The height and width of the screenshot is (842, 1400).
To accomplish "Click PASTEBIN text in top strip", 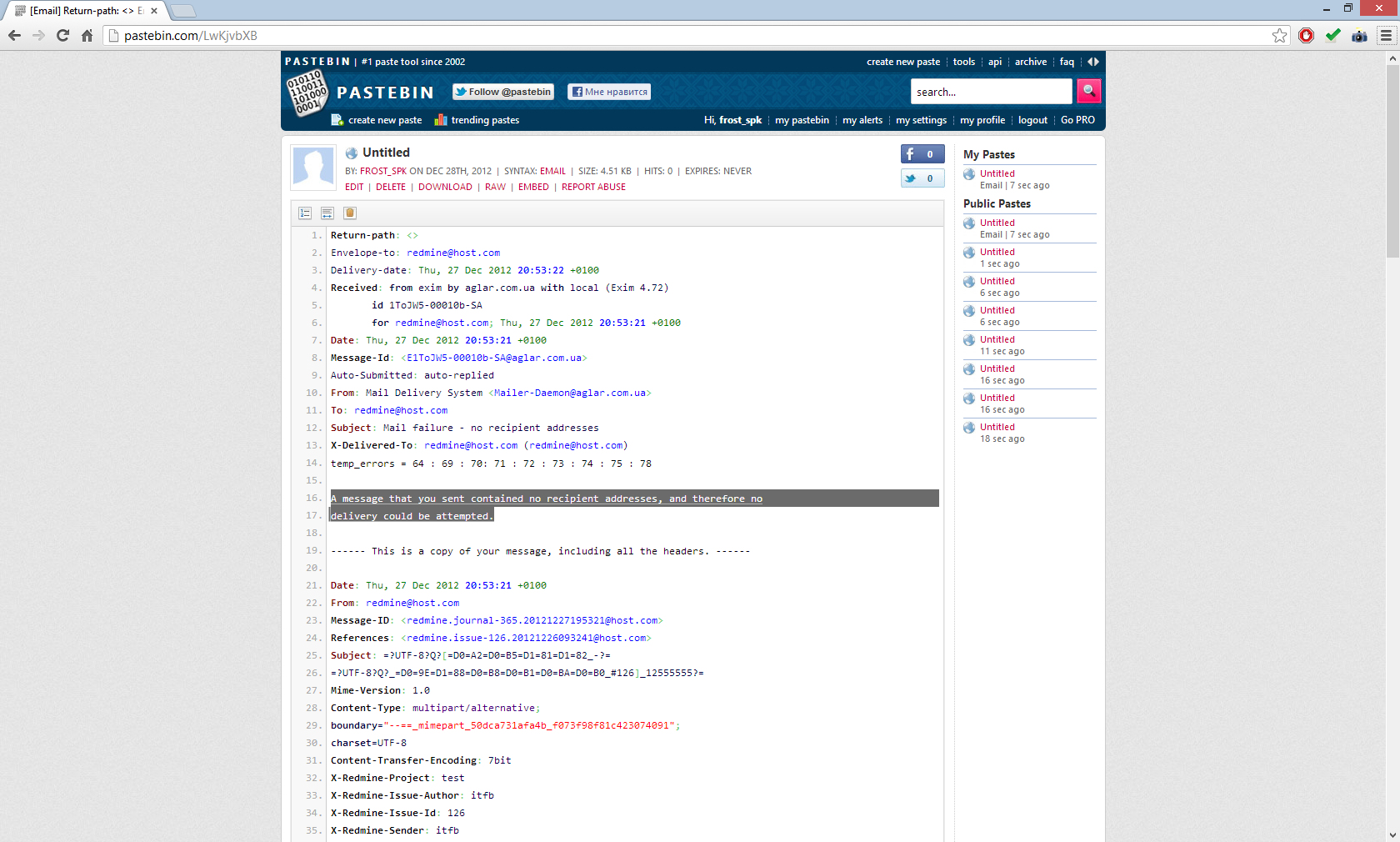I will pos(317,62).
